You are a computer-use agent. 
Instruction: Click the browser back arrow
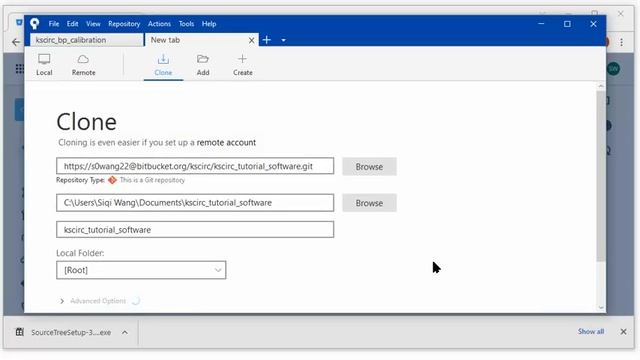tap(16, 42)
